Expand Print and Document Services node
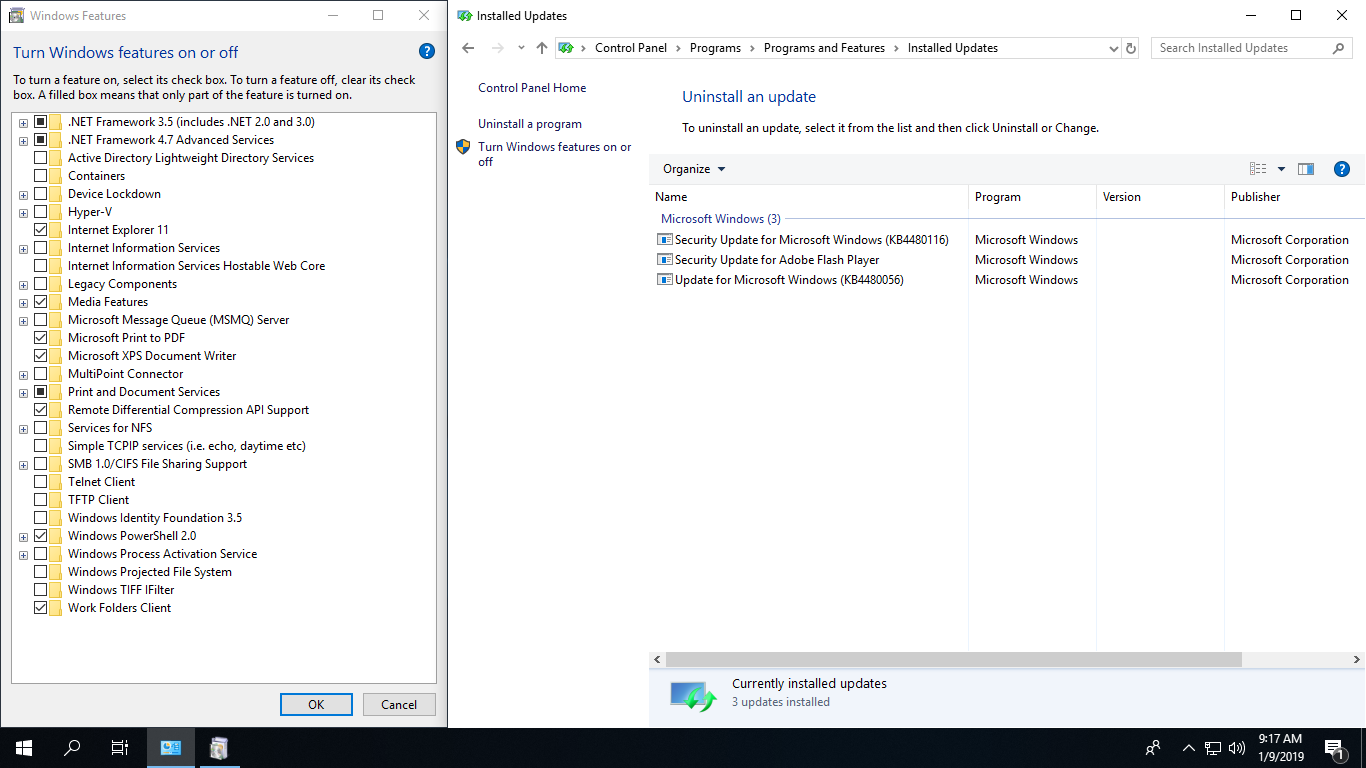The image size is (1366, 768). coord(23,393)
